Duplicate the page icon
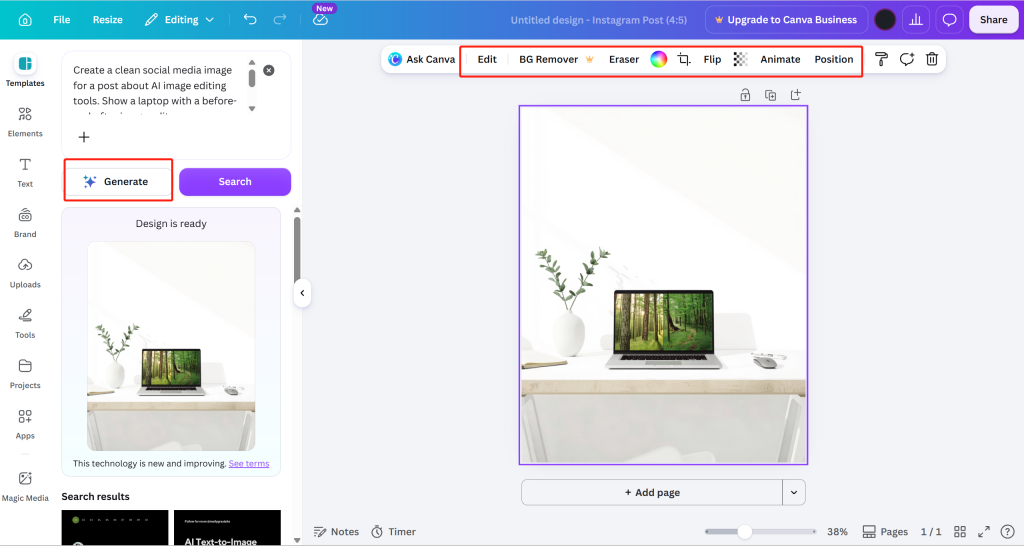The height and width of the screenshot is (546, 1024). [771, 95]
